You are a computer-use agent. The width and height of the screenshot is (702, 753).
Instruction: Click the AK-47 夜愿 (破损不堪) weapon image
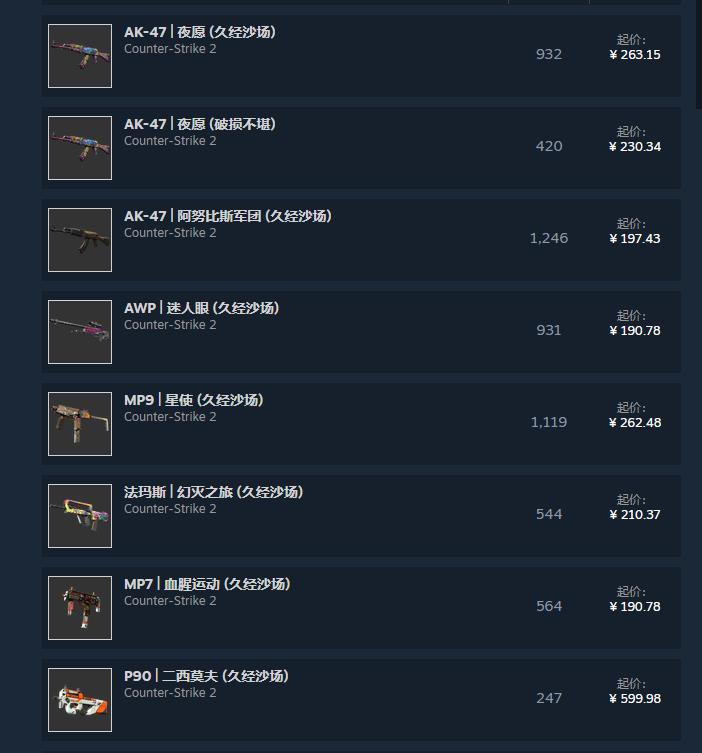click(80, 148)
